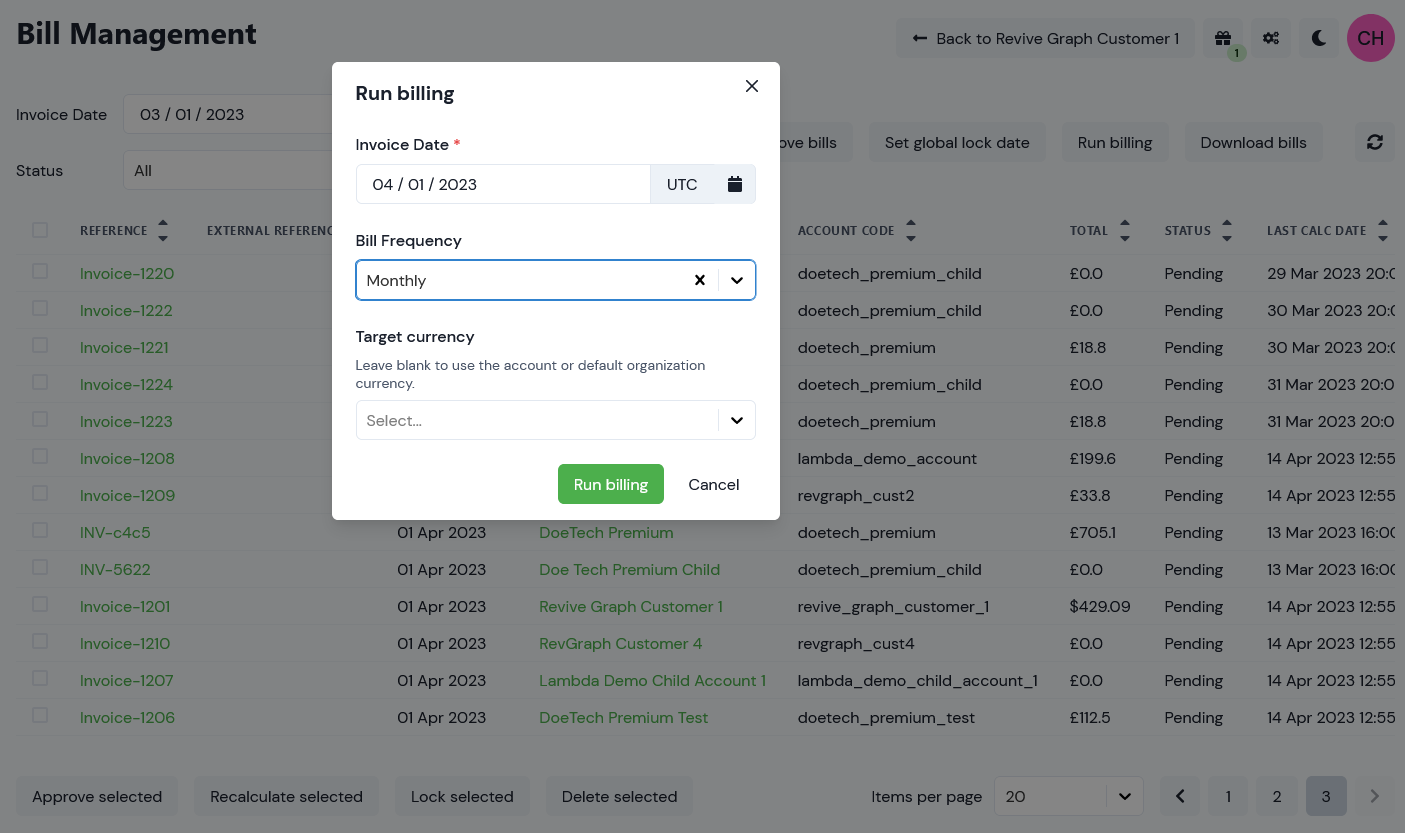Select the Invoice-1206 row checkbox
The height and width of the screenshot is (833, 1405).
coord(40,715)
